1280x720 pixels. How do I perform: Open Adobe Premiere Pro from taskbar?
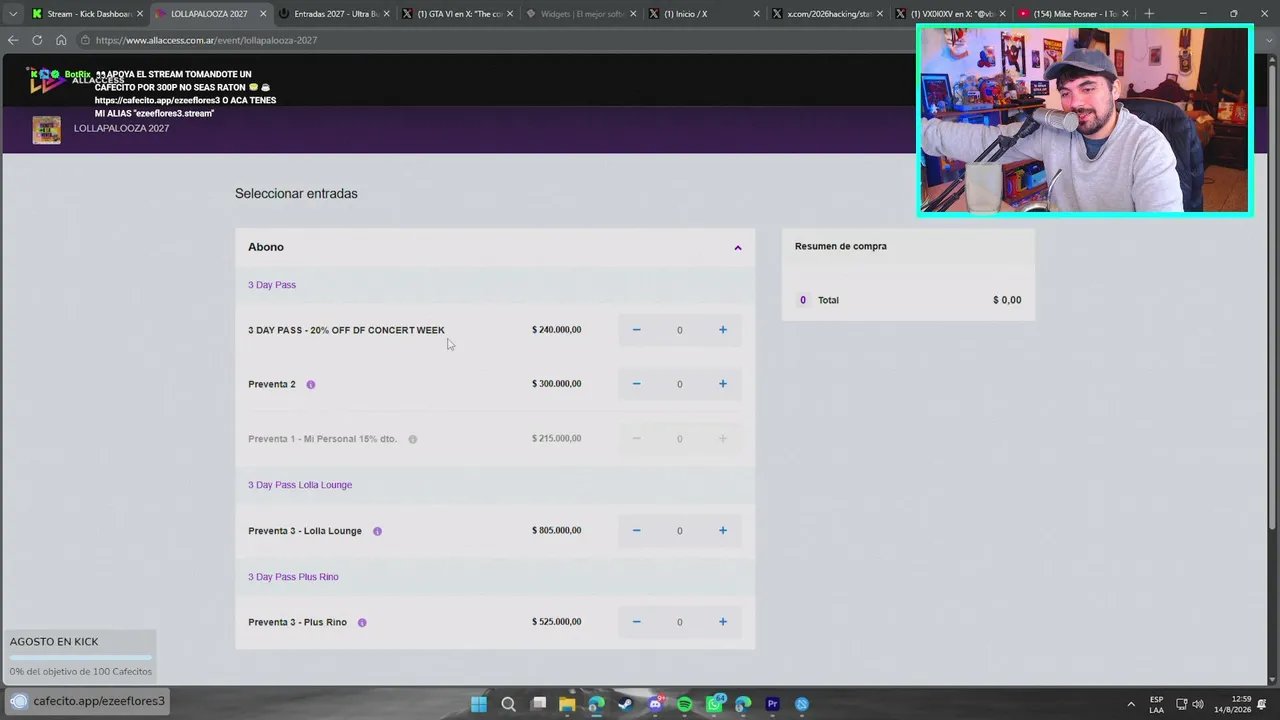[x=772, y=704]
